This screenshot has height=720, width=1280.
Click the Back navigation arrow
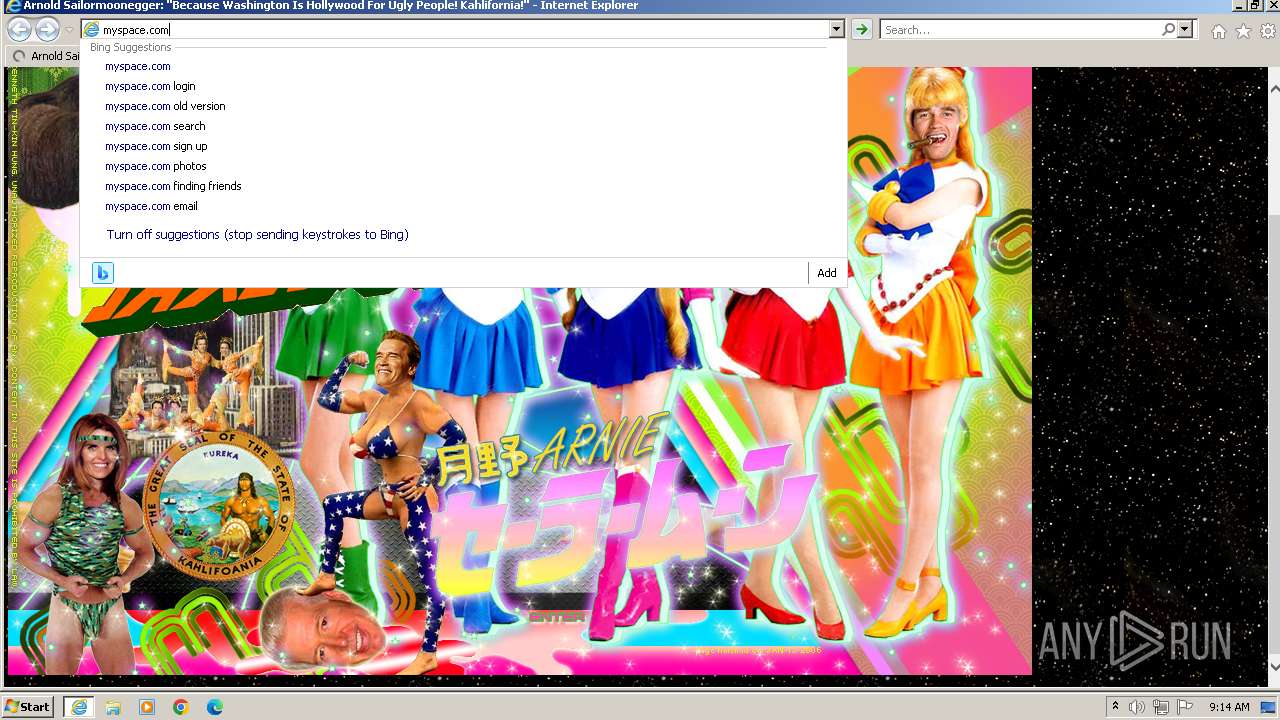[19, 30]
